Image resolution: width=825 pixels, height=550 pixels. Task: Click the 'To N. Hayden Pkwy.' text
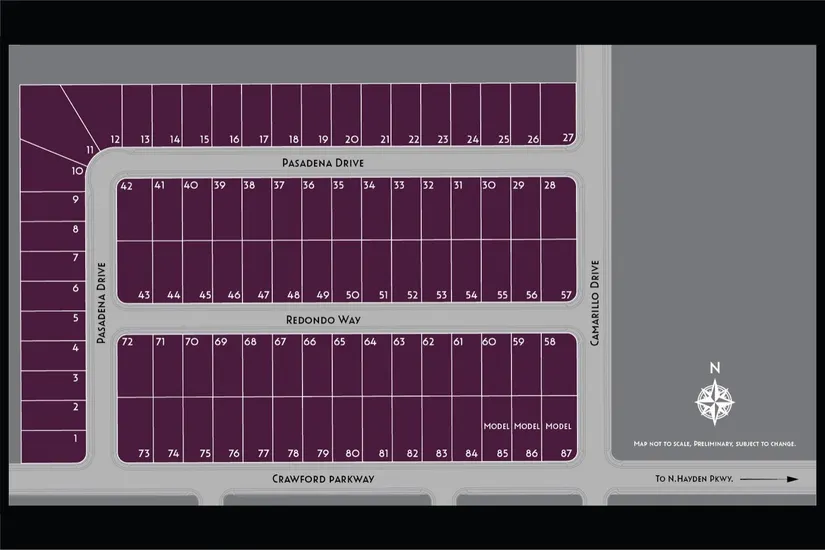coord(694,480)
